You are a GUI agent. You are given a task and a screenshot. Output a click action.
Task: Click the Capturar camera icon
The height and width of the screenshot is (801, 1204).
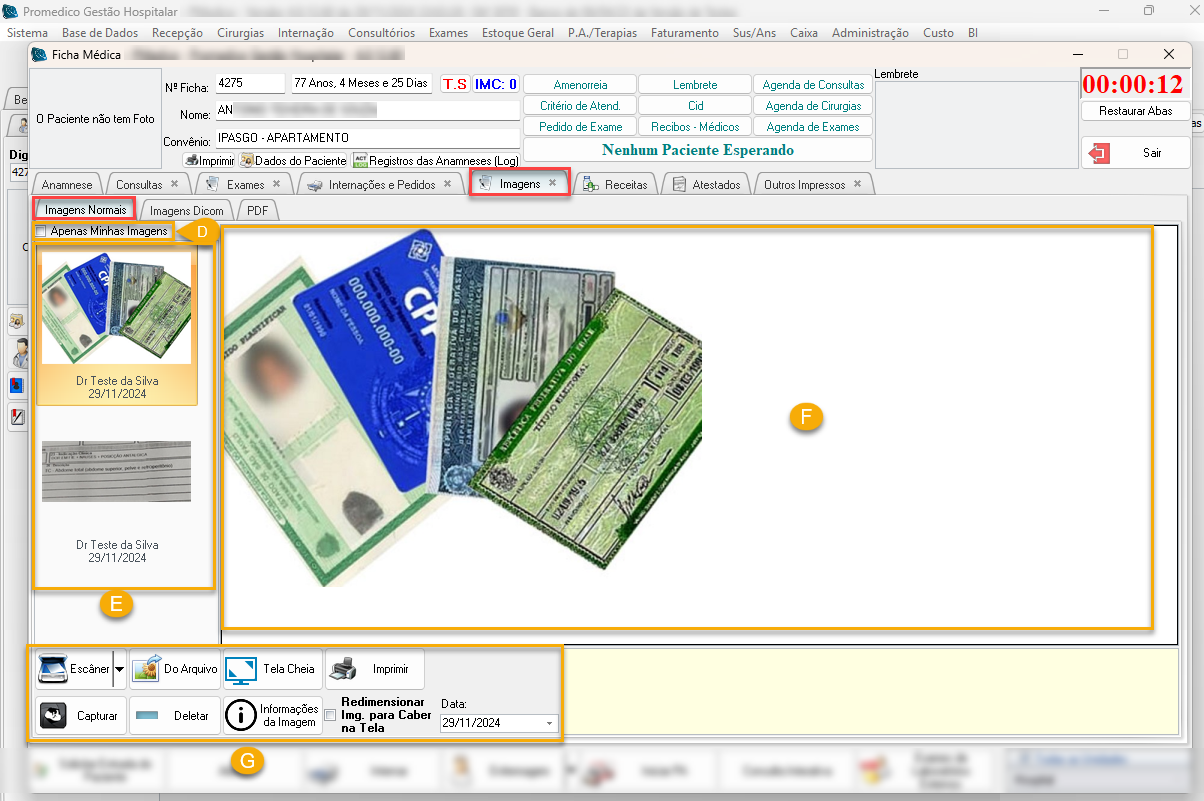[53, 716]
